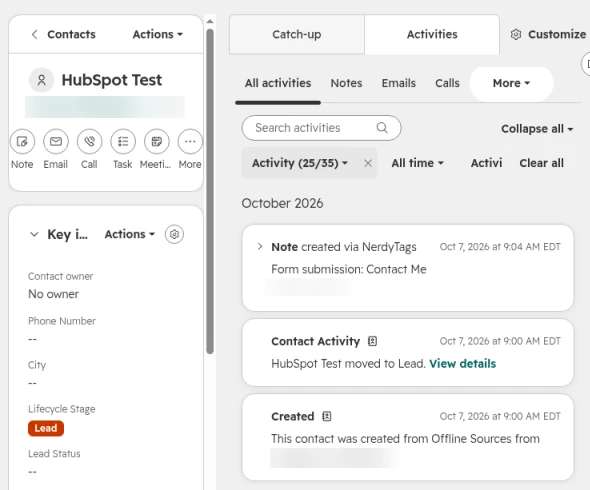This screenshot has height=490, width=590.
Task: Open Key info Actions dropdown
Action: 130,234
